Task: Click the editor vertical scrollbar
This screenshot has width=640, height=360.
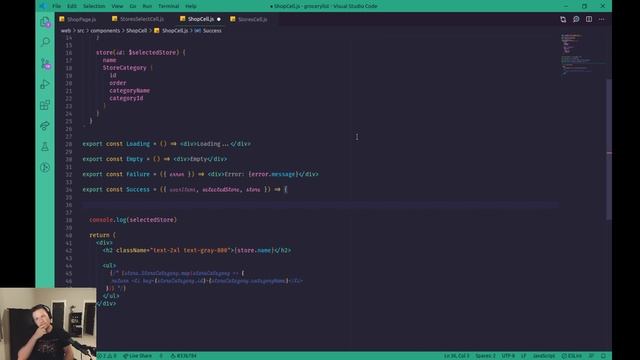Action: pos(609,149)
